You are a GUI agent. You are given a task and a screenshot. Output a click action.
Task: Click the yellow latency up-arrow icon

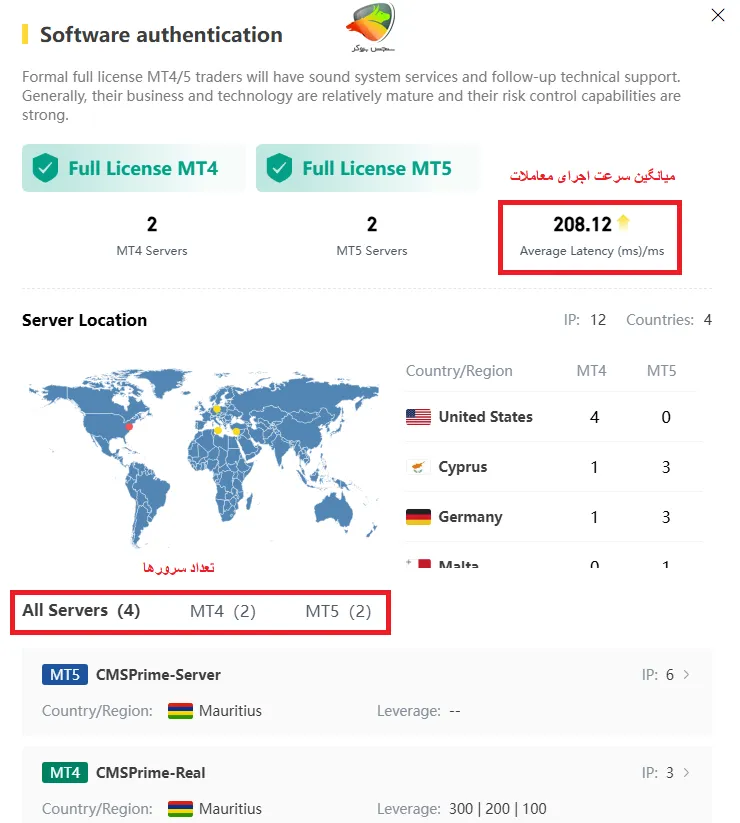(623, 223)
